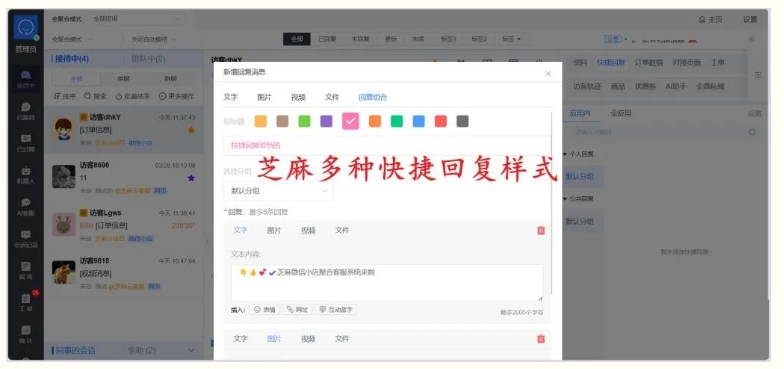Image resolution: width=784 pixels, height=369 pixels.
Task: Select the 群聊 filter toggle
Action: pos(170,79)
